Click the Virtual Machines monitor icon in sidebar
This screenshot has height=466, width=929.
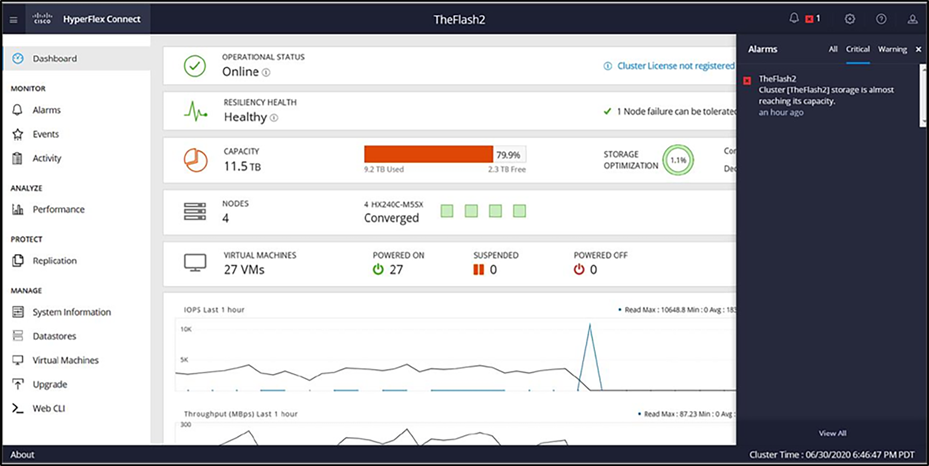coord(18,360)
